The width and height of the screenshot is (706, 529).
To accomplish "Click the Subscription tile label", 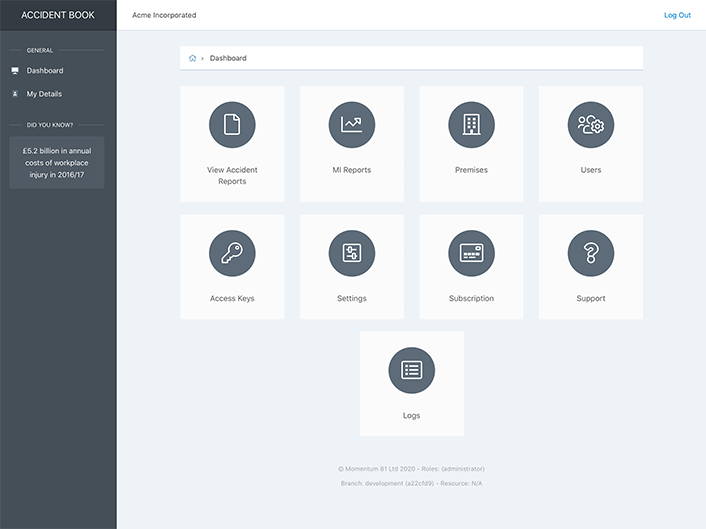I will click(471, 298).
